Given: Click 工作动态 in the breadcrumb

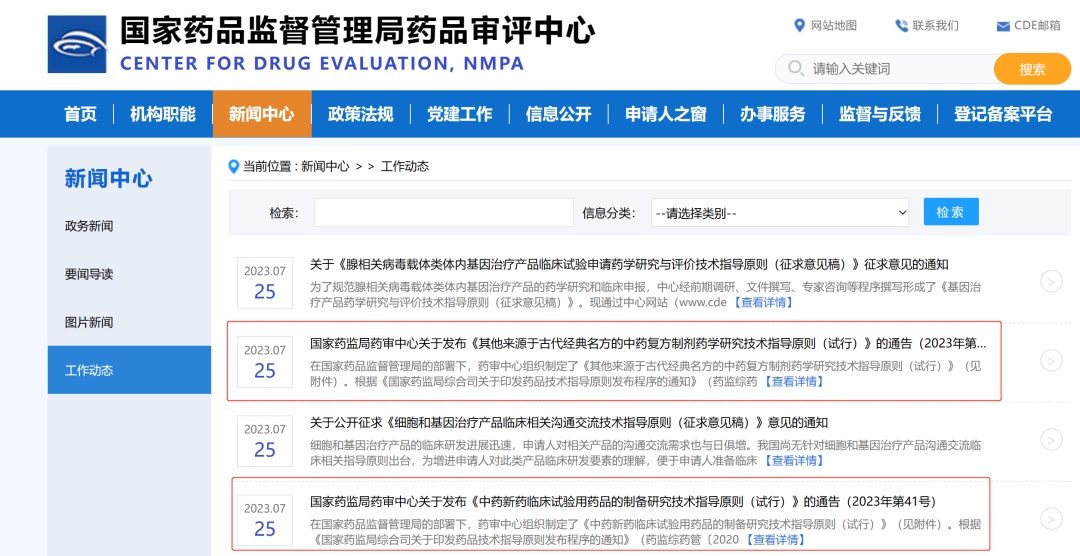Looking at the screenshot, I should pos(405,166).
